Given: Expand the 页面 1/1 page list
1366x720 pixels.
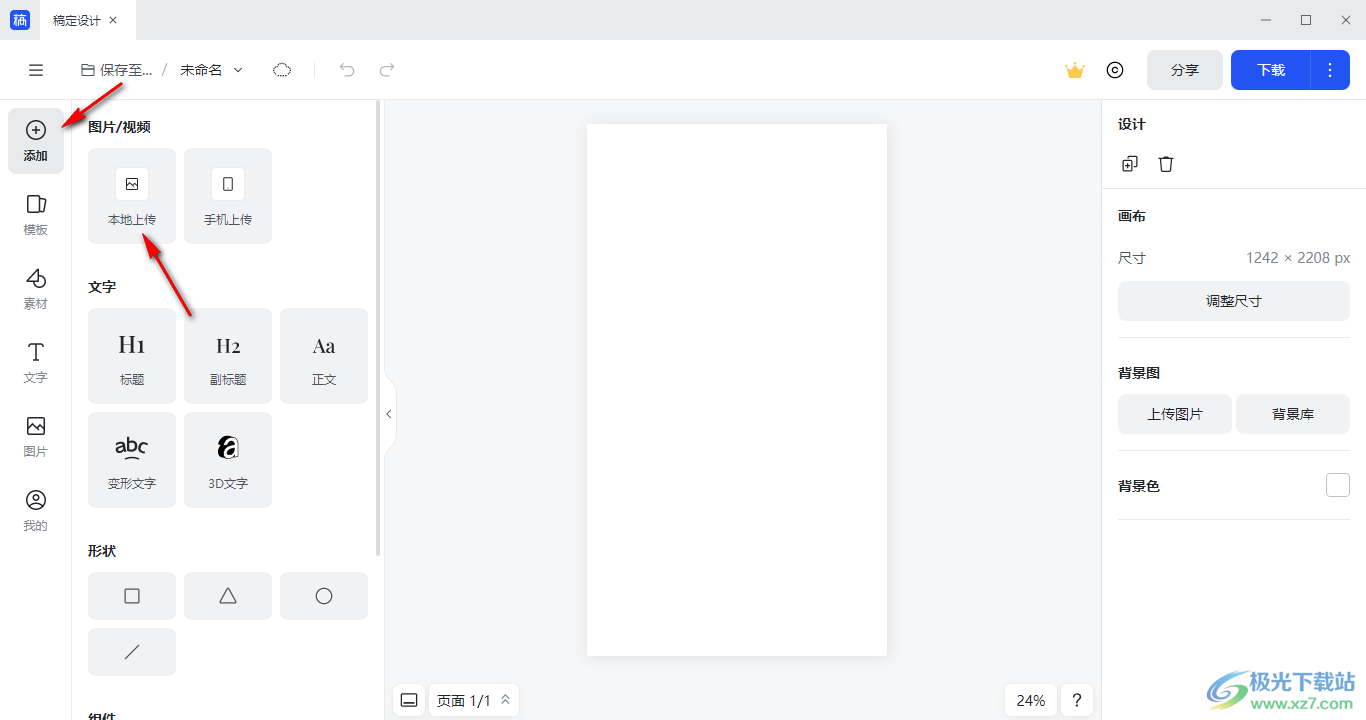Looking at the screenshot, I should pyautogui.click(x=474, y=700).
